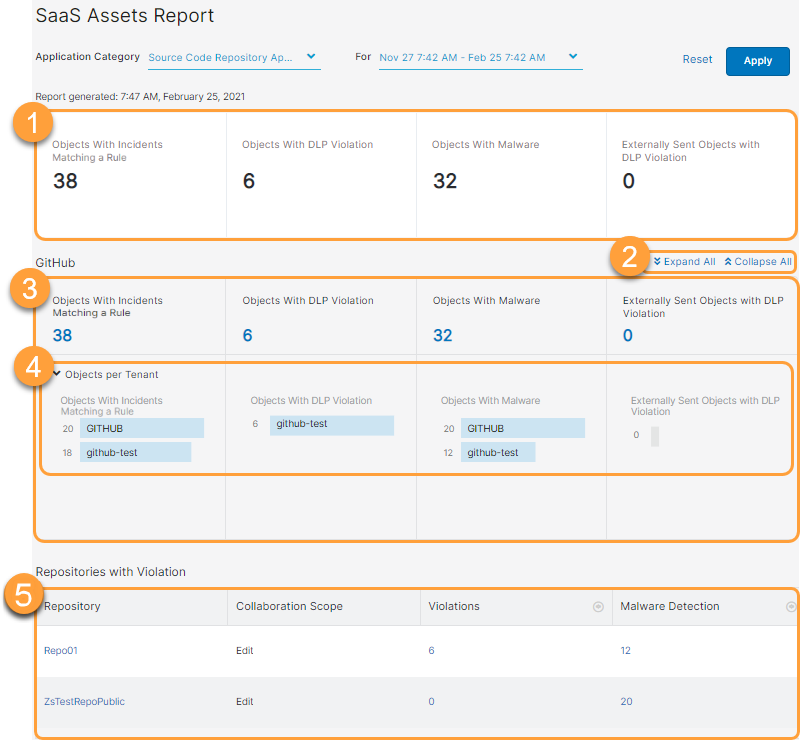Click the Reset link
The height and width of the screenshot is (740, 800).
pos(697,59)
